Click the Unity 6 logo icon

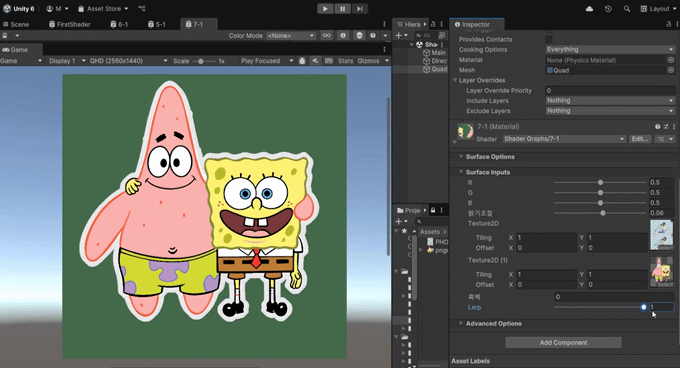7,8
